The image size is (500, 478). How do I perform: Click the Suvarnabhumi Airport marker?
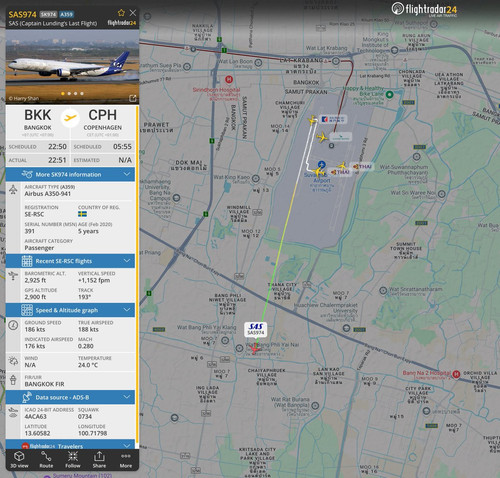tap(321, 164)
